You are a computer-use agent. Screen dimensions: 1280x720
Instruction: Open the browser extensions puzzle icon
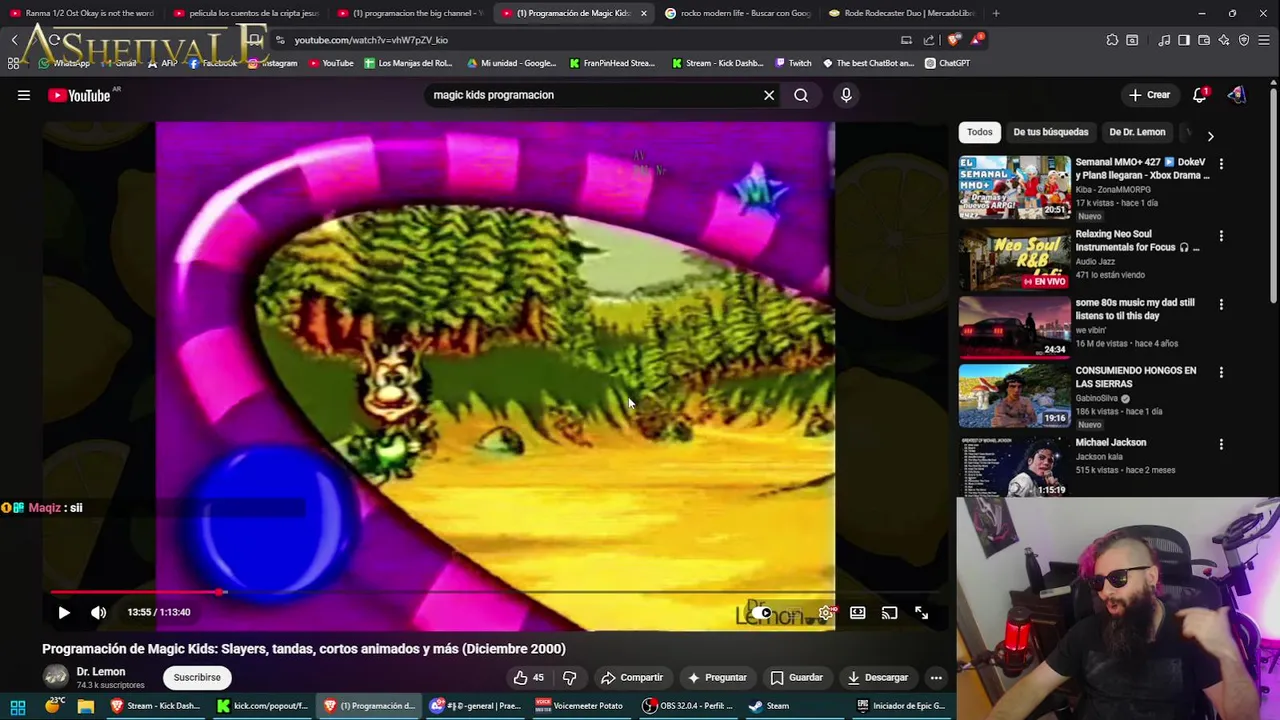1112,40
